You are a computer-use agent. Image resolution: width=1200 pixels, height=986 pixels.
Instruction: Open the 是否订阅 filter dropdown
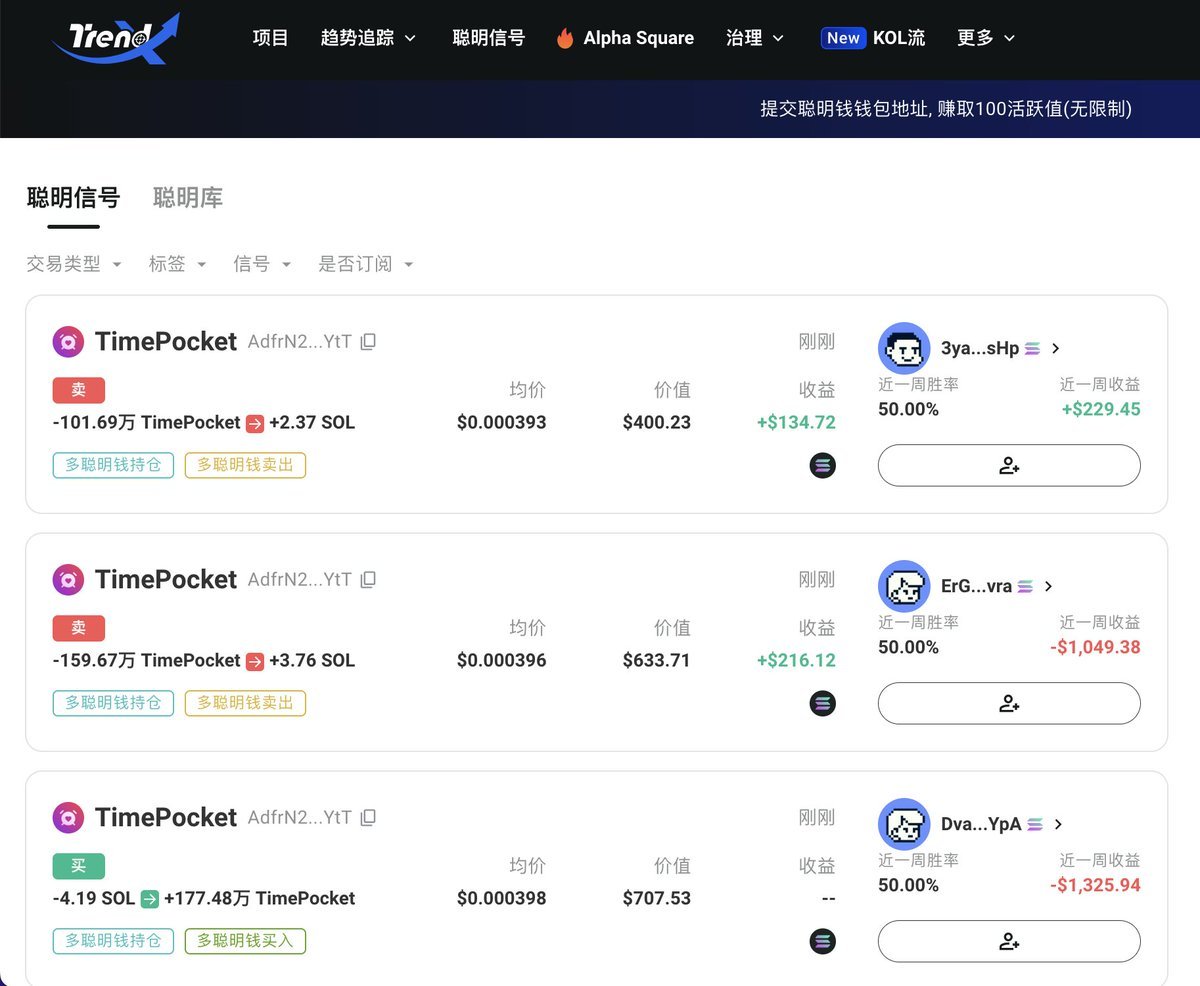click(x=366, y=264)
